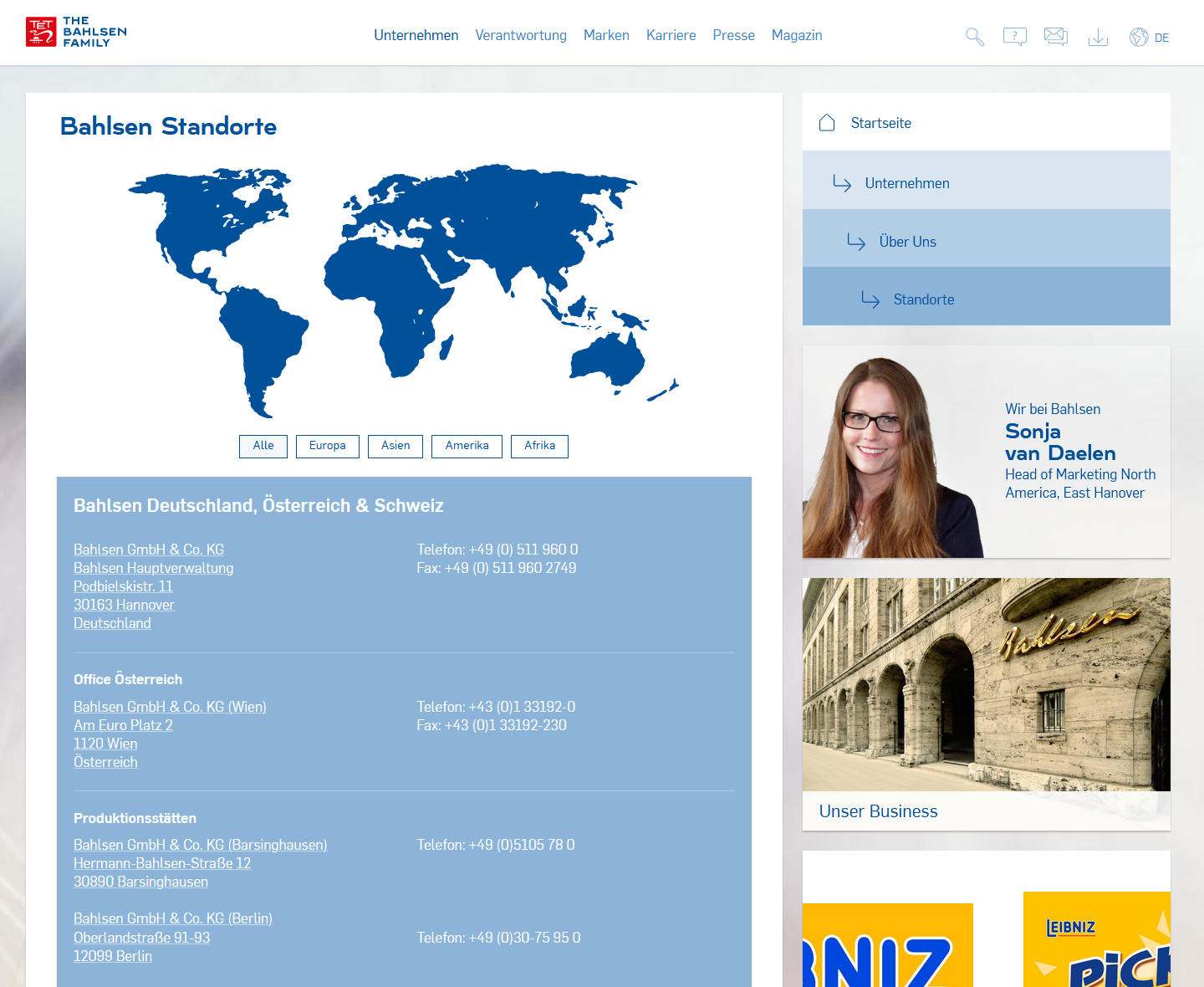This screenshot has height=987, width=1204.
Task: Open the Verantwortung menu
Action: (521, 35)
